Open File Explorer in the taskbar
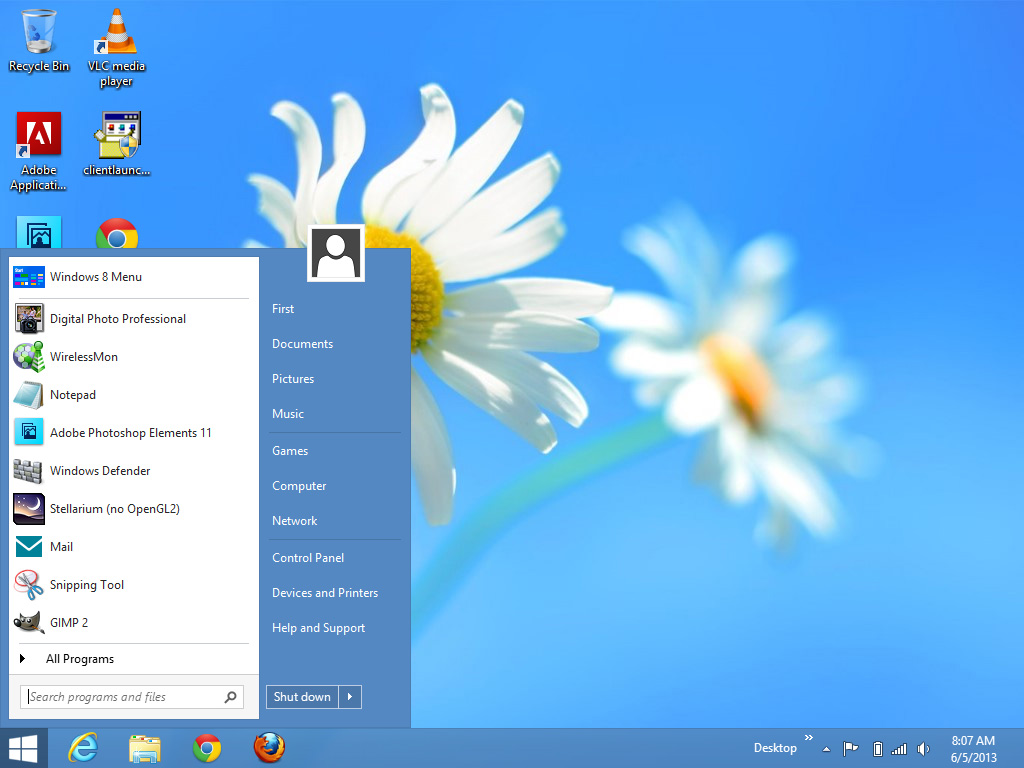The width and height of the screenshot is (1024, 768). coord(145,748)
